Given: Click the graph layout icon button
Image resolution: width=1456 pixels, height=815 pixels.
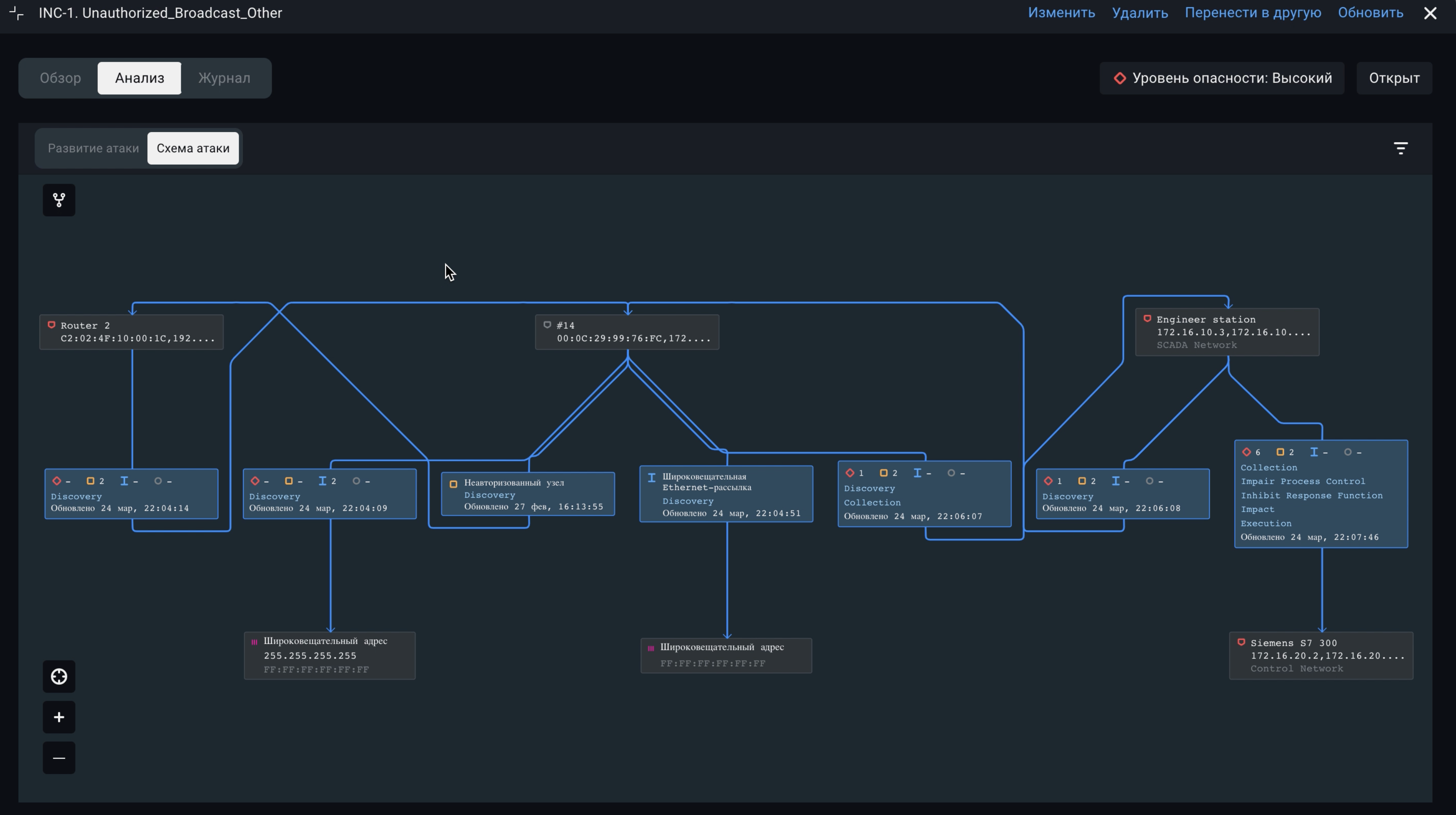Looking at the screenshot, I should click(x=59, y=200).
